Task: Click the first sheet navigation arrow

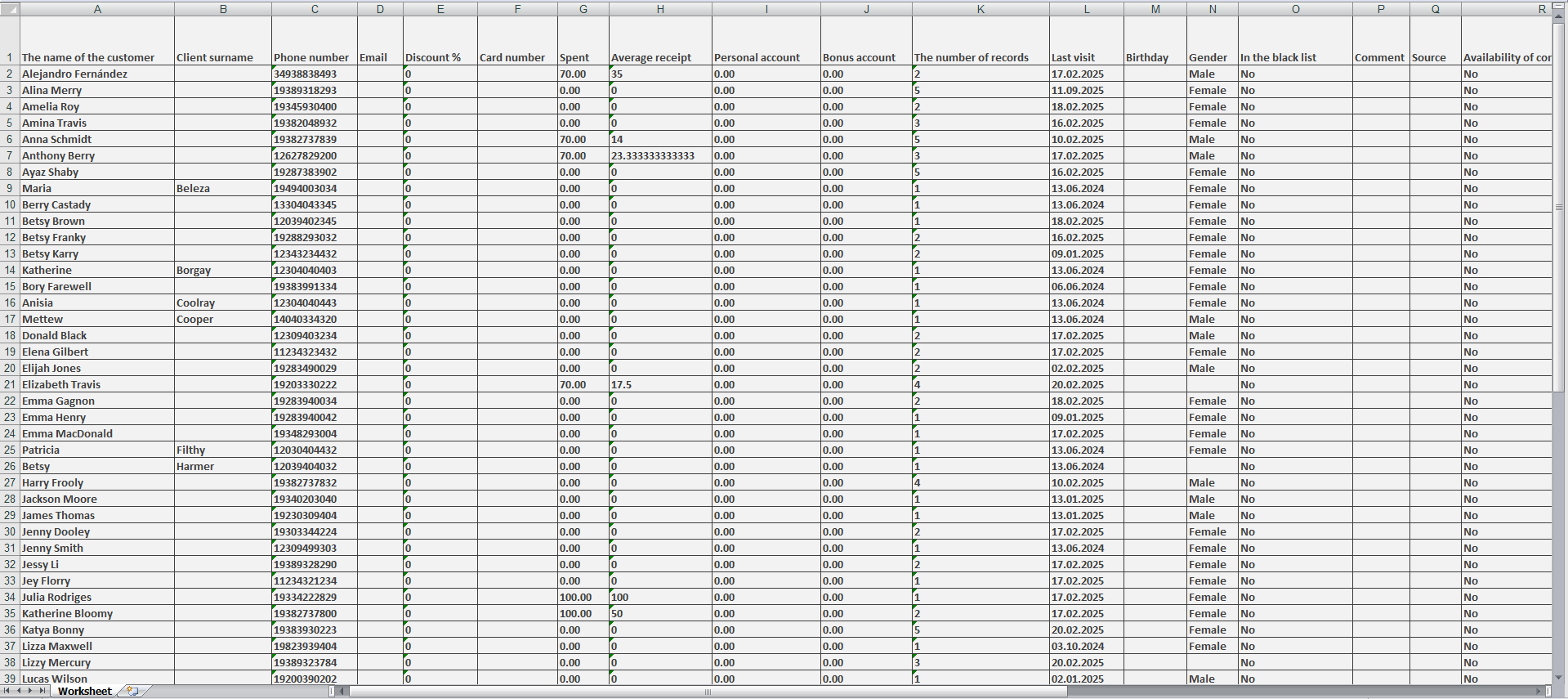Action: coord(7,692)
